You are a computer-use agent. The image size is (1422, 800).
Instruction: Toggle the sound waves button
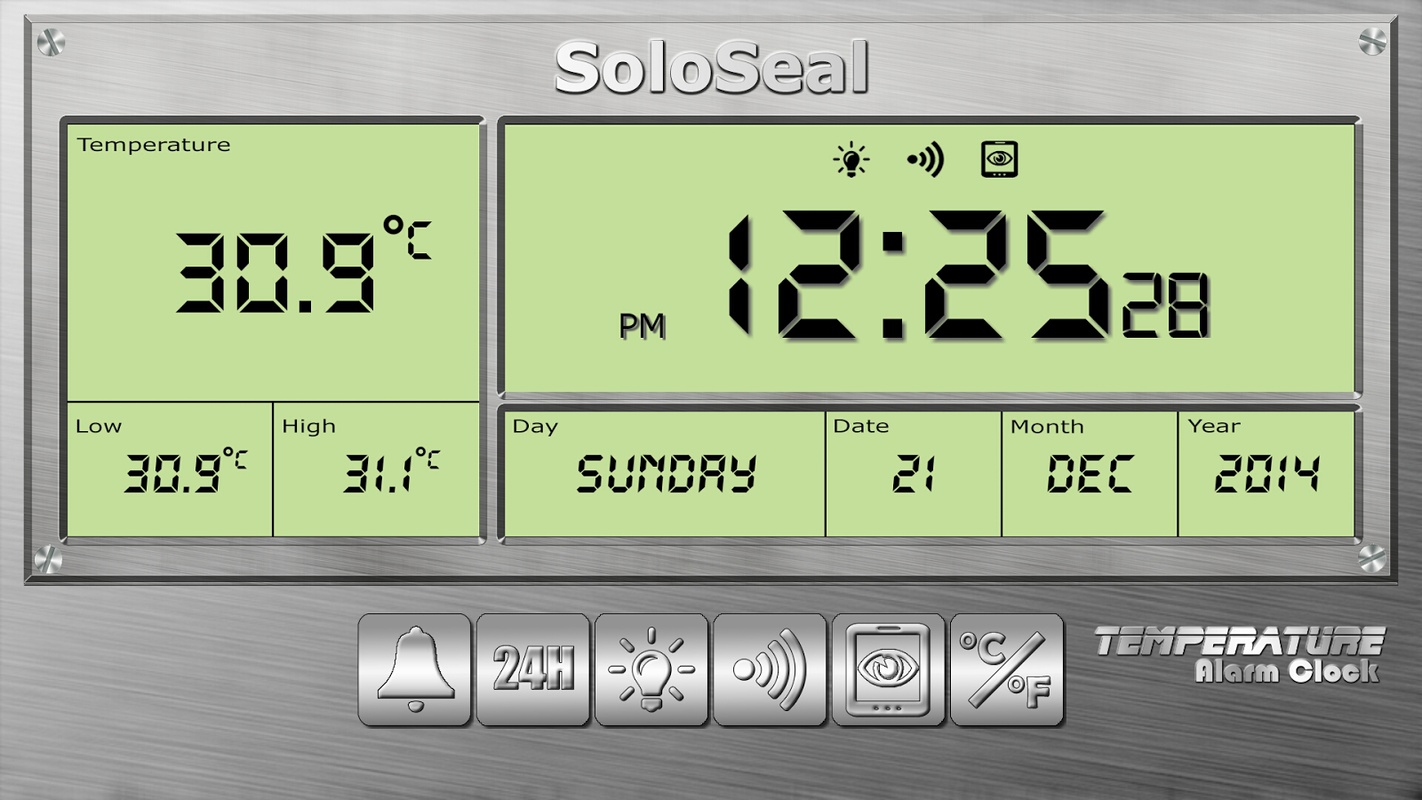(770, 669)
